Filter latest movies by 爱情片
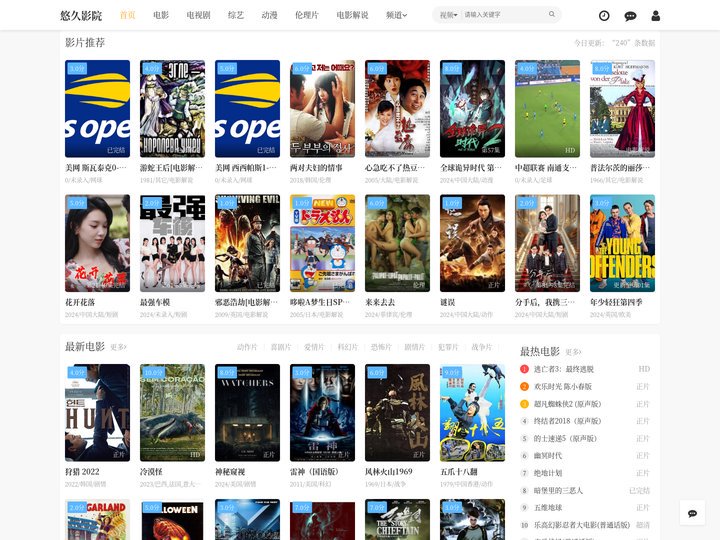Image resolution: width=720 pixels, height=540 pixels. click(x=314, y=347)
